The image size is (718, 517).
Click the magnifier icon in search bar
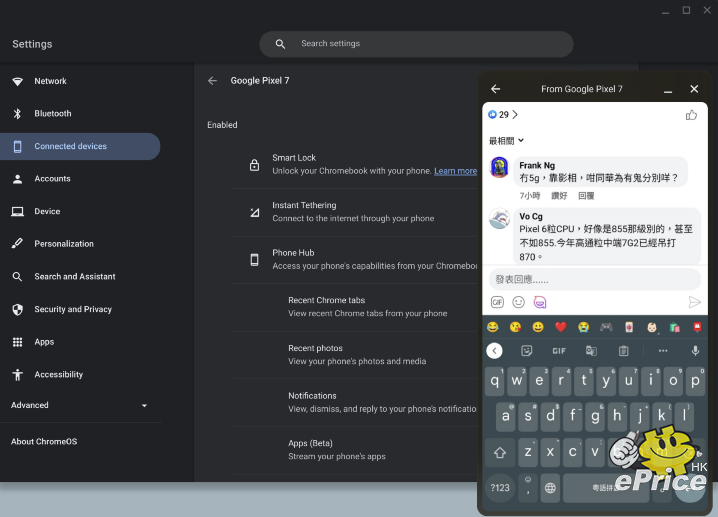[280, 44]
